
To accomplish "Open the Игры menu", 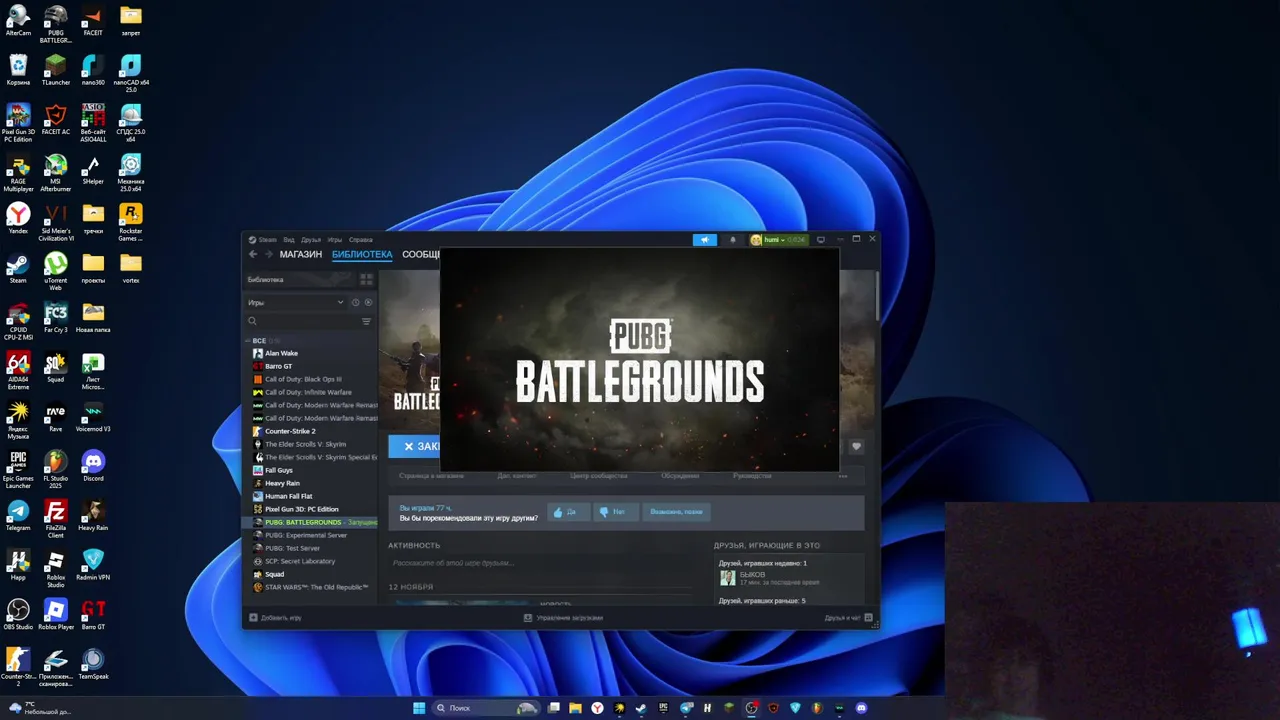I will [x=335, y=240].
